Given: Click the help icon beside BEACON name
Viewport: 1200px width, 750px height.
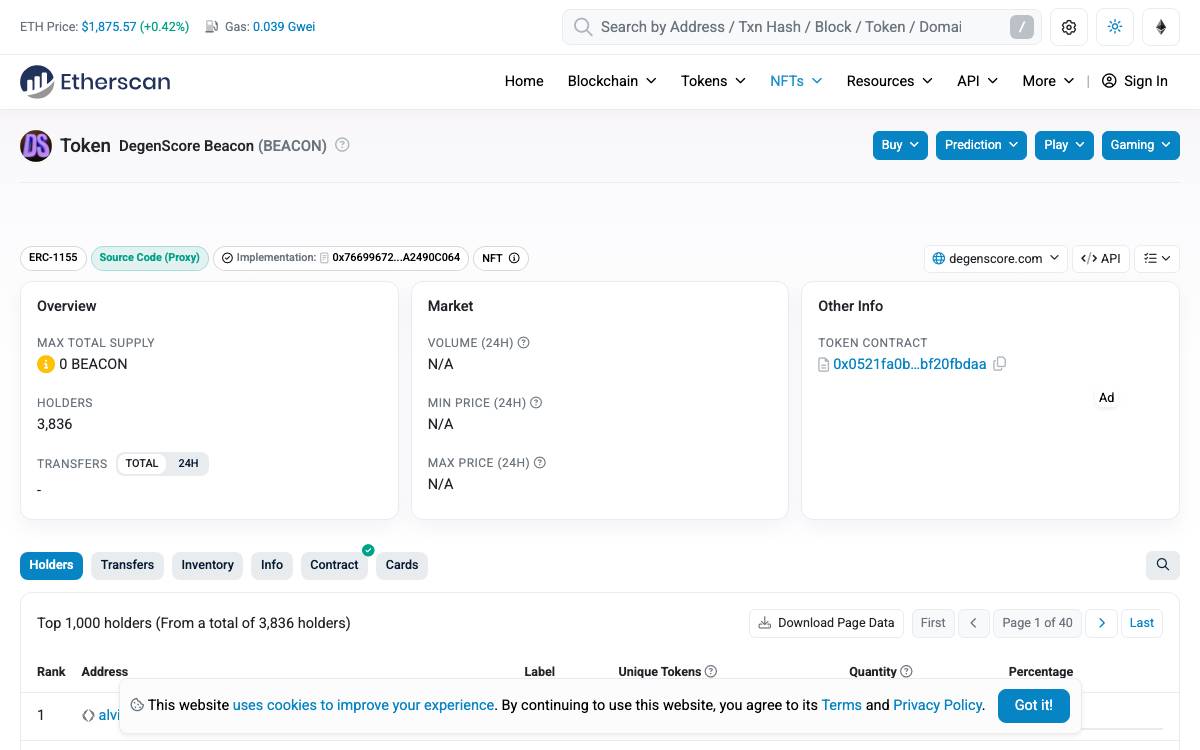Looking at the screenshot, I should point(342,145).
